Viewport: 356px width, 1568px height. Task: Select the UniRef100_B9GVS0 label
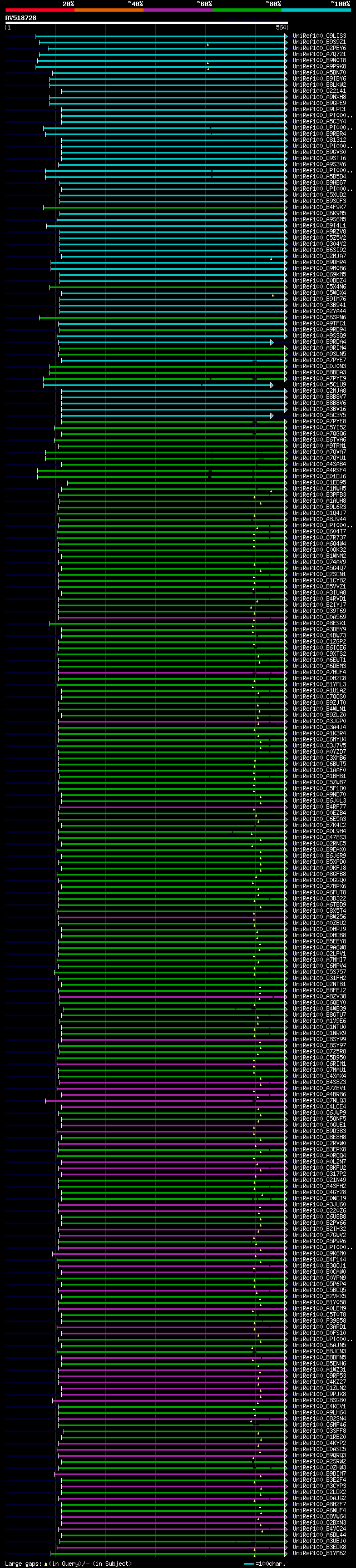coord(319,152)
